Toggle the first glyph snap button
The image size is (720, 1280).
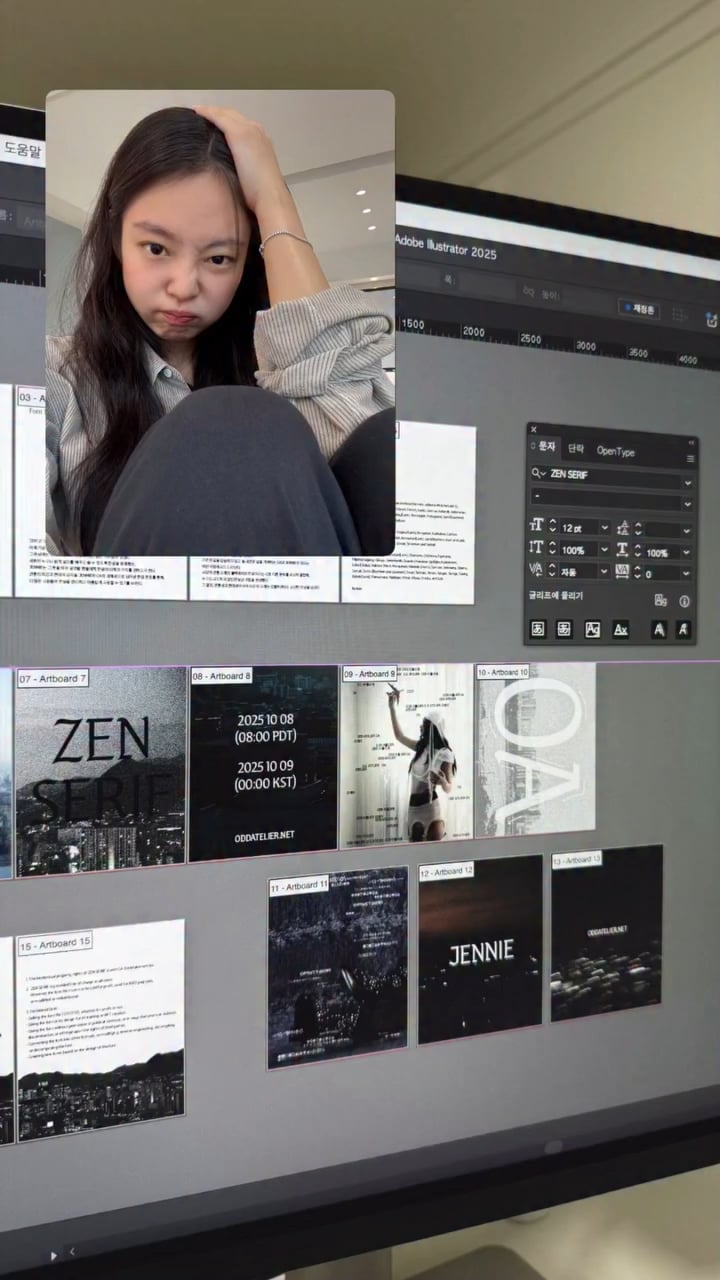point(537,629)
